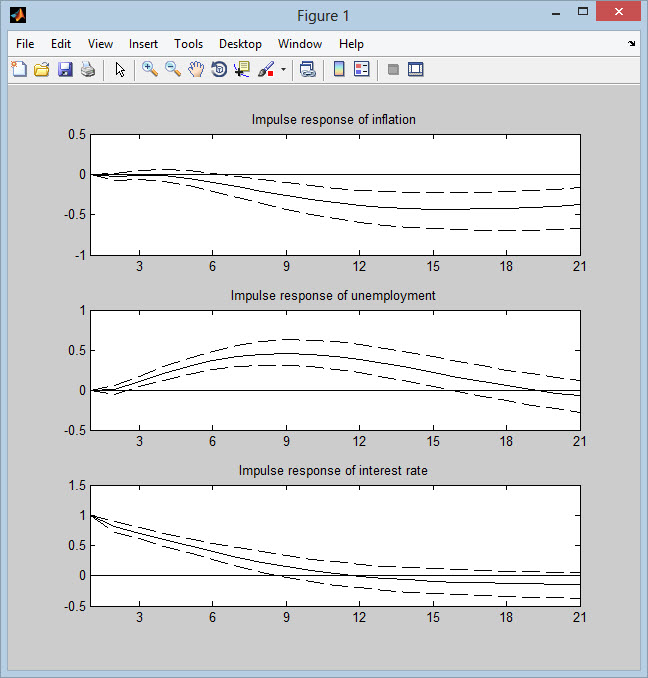Activate the Rotate 3D tool

click(219, 69)
